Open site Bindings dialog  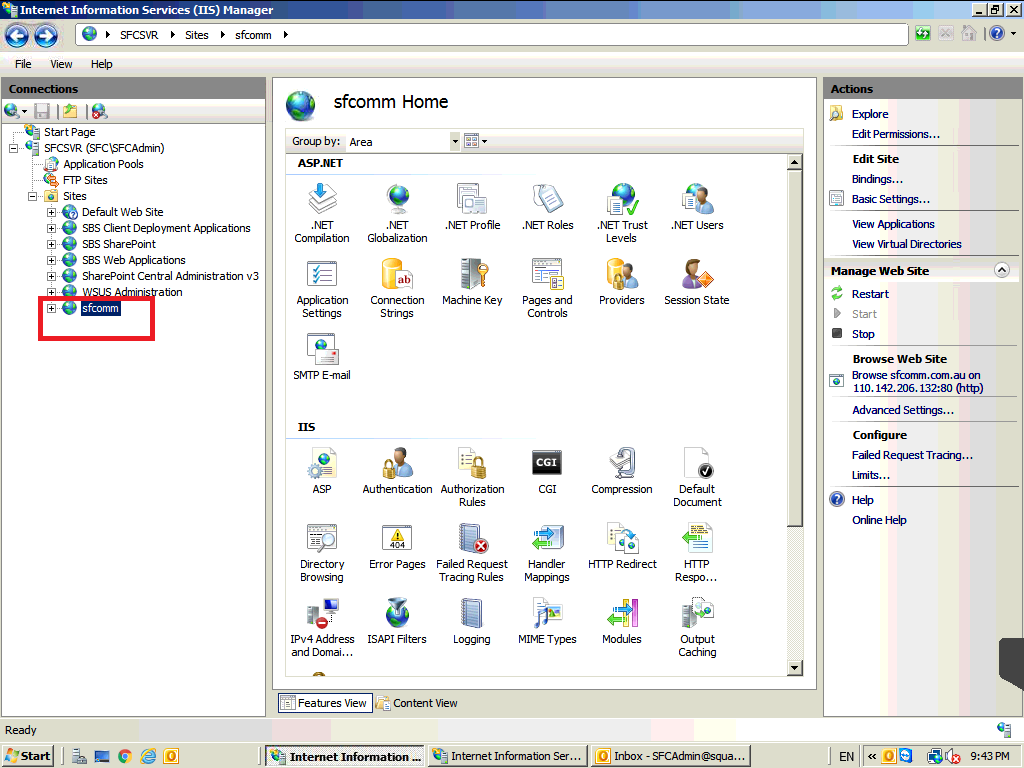point(877,180)
